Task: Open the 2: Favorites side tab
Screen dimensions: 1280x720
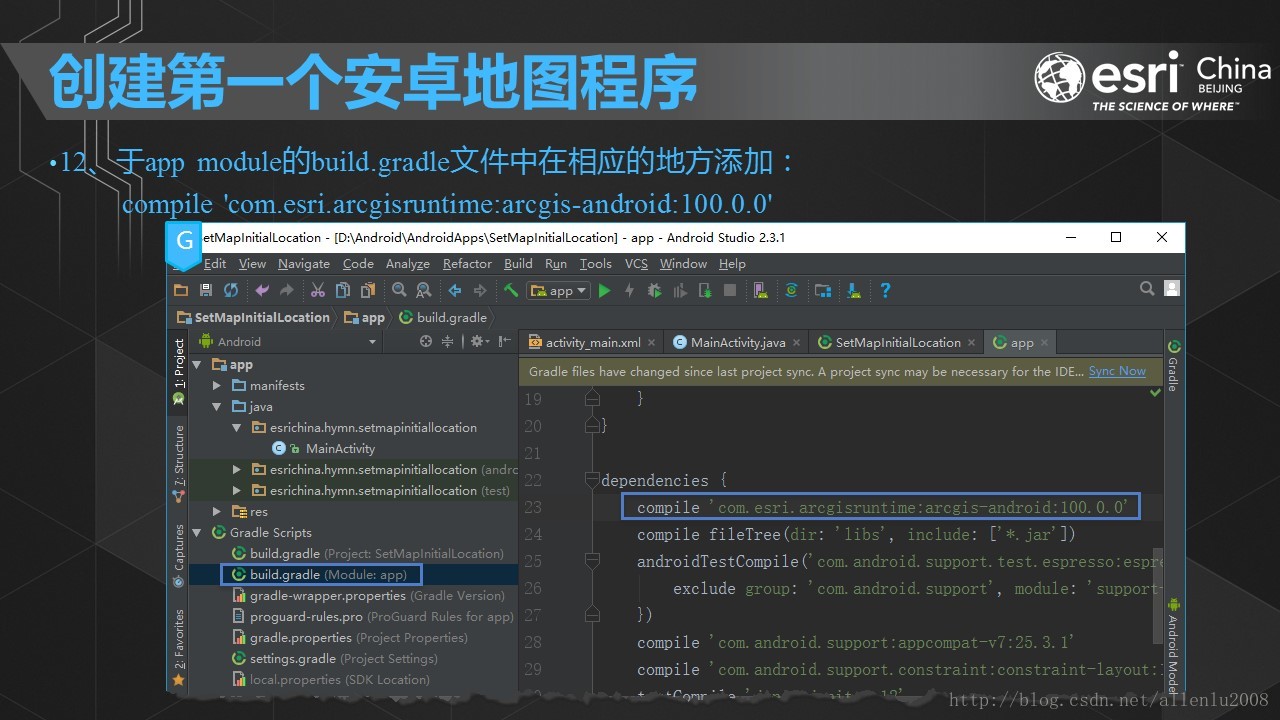Action: click(x=179, y=647)
